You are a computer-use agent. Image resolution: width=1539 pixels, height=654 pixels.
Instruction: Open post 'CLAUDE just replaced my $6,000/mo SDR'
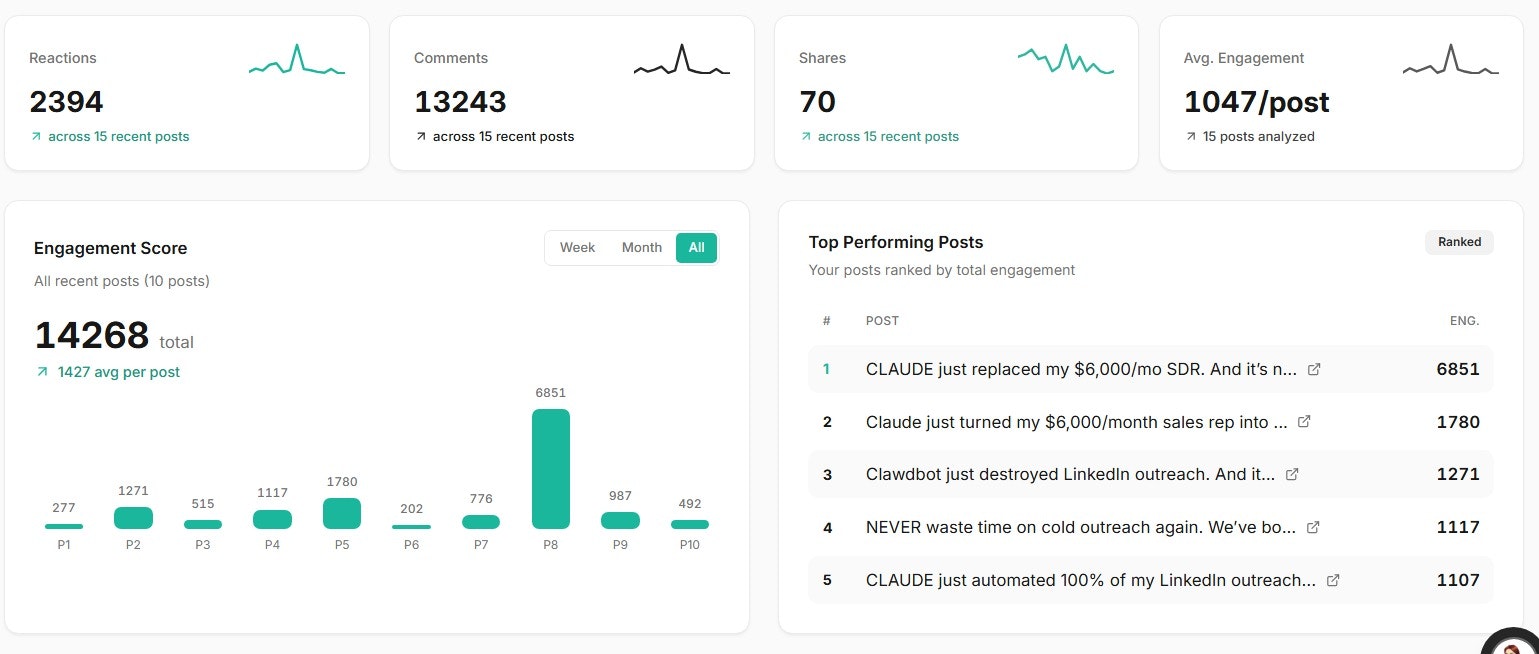1081,369
